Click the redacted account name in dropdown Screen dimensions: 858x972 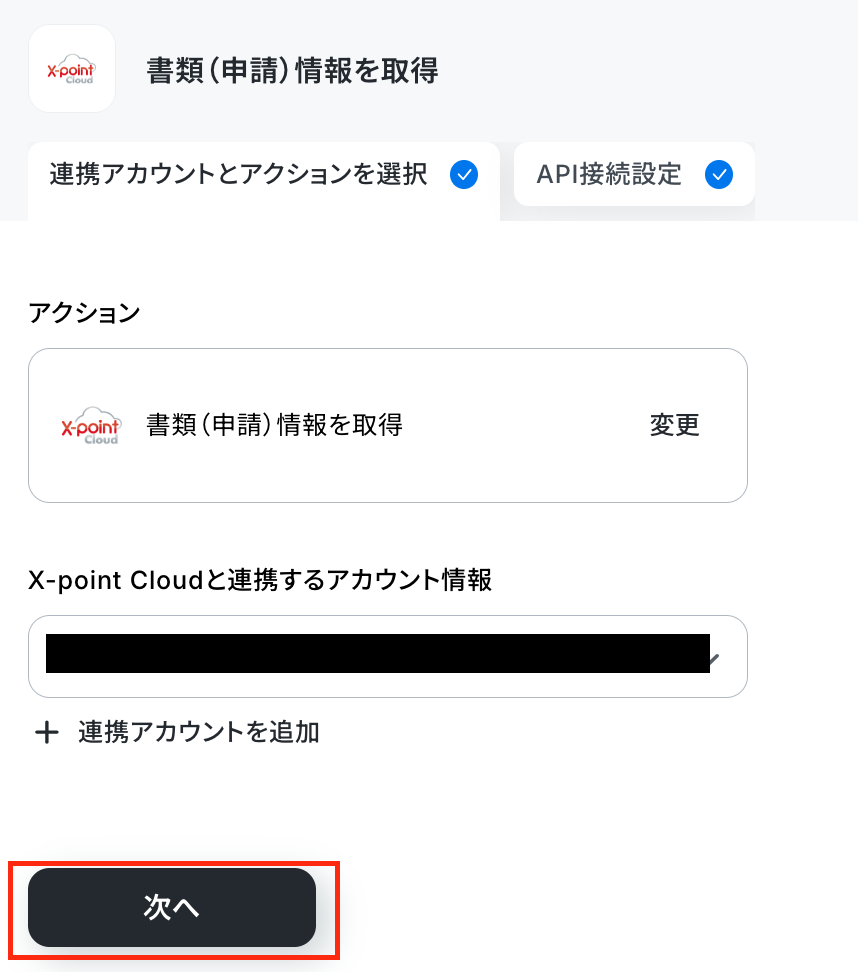point(378,653)
